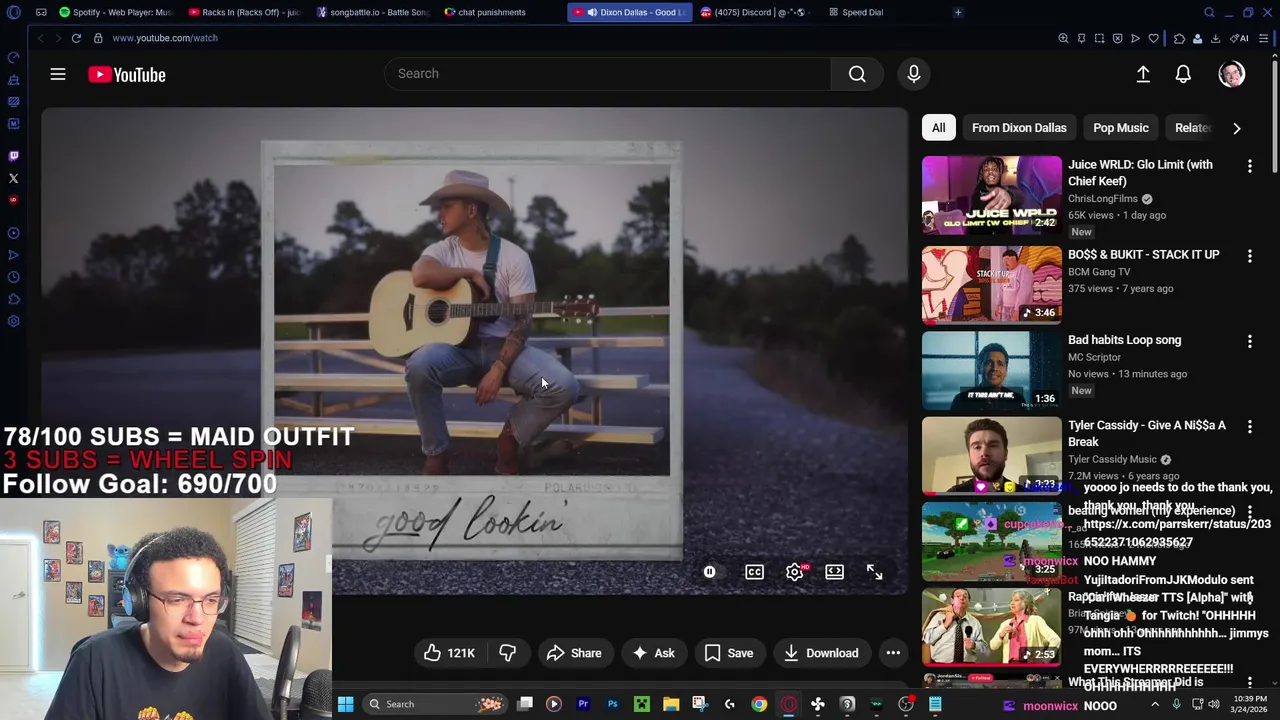The image size is (1280, 720).
Task: Show hidden system tray icons chevron
Action: 1155,704
